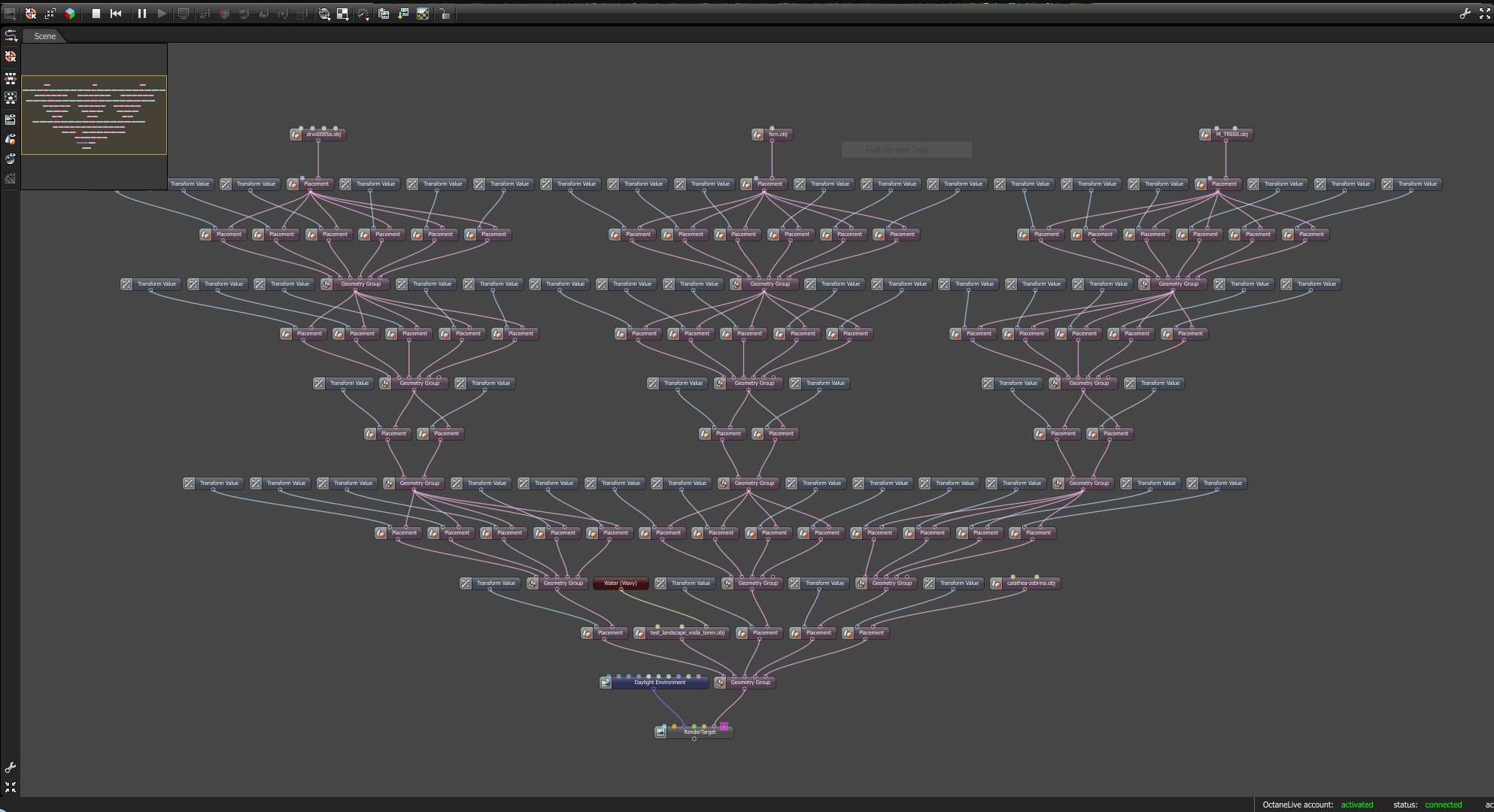Recenter the view using the top toolbar target icon
Screen dimensions: 1494x812
[x=30, y=14]
